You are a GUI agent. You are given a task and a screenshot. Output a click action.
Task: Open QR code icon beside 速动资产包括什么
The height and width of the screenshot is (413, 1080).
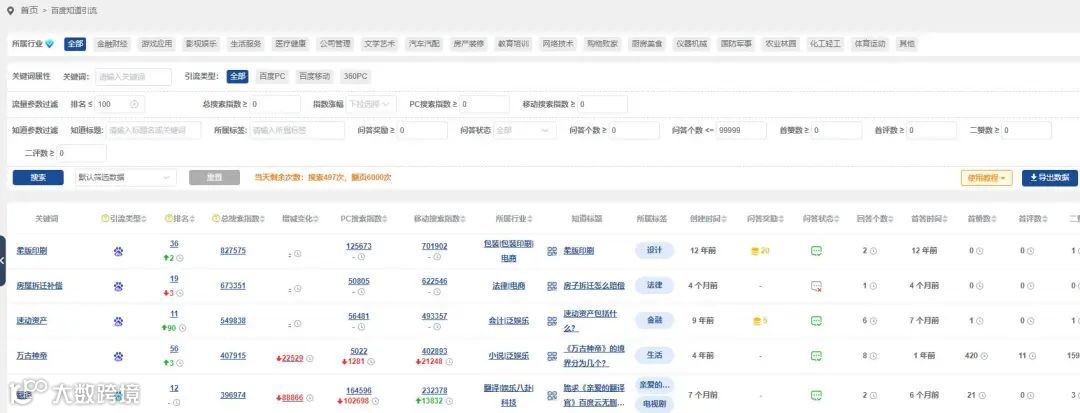point(552,321)
